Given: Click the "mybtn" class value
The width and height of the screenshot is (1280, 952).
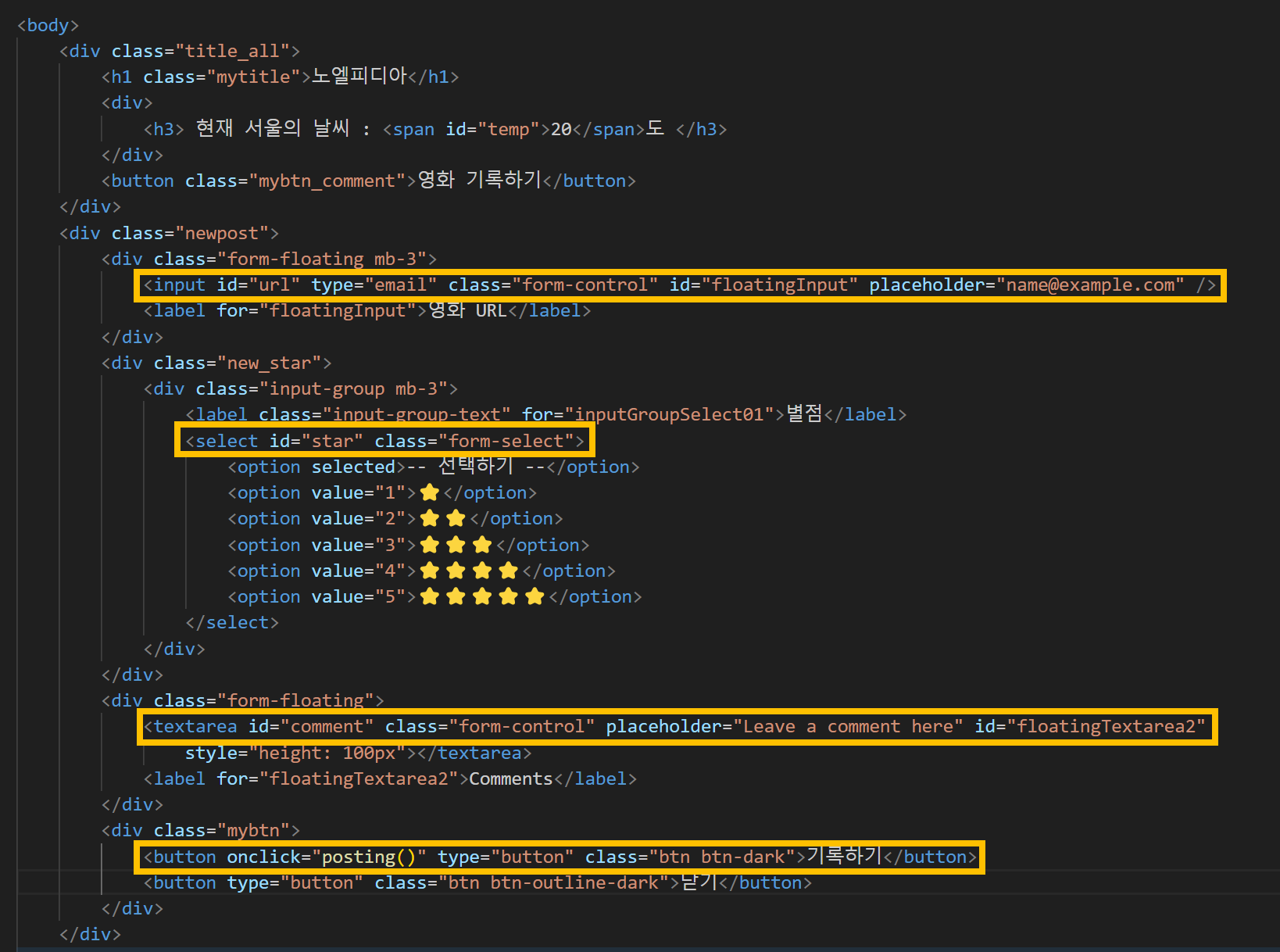Looking at the screenshot, I should 253,830.
